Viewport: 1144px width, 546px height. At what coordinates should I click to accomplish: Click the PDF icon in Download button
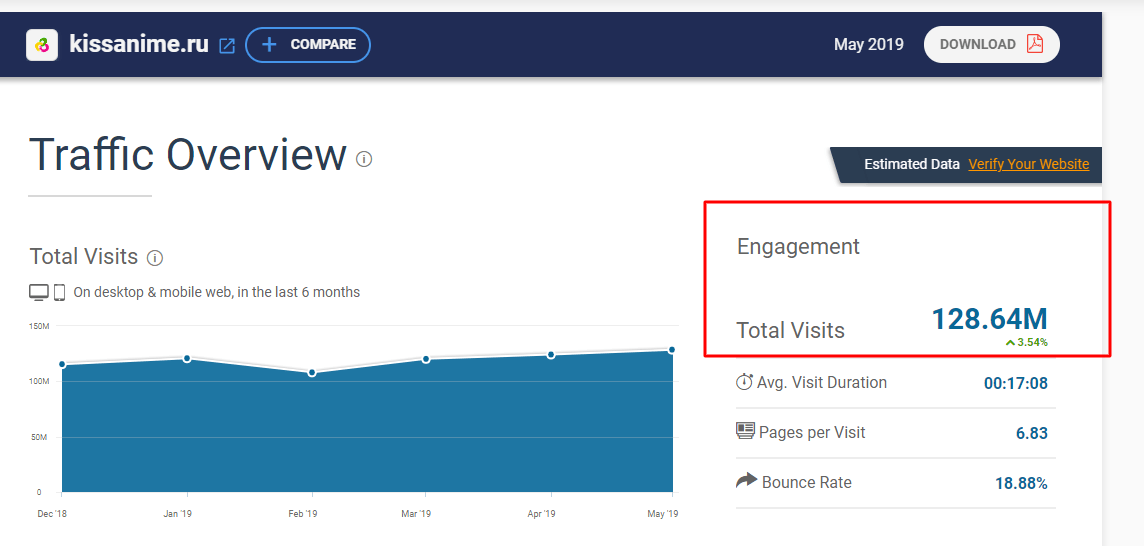tap(1035, 44)
